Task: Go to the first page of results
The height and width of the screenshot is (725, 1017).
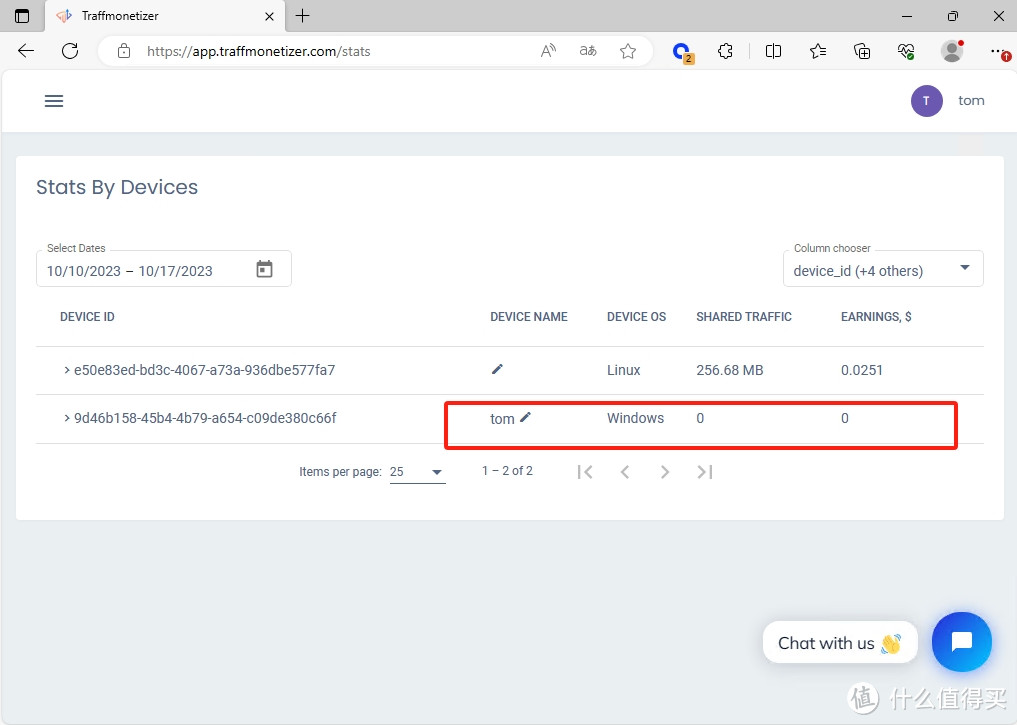Action: [585, 472]
